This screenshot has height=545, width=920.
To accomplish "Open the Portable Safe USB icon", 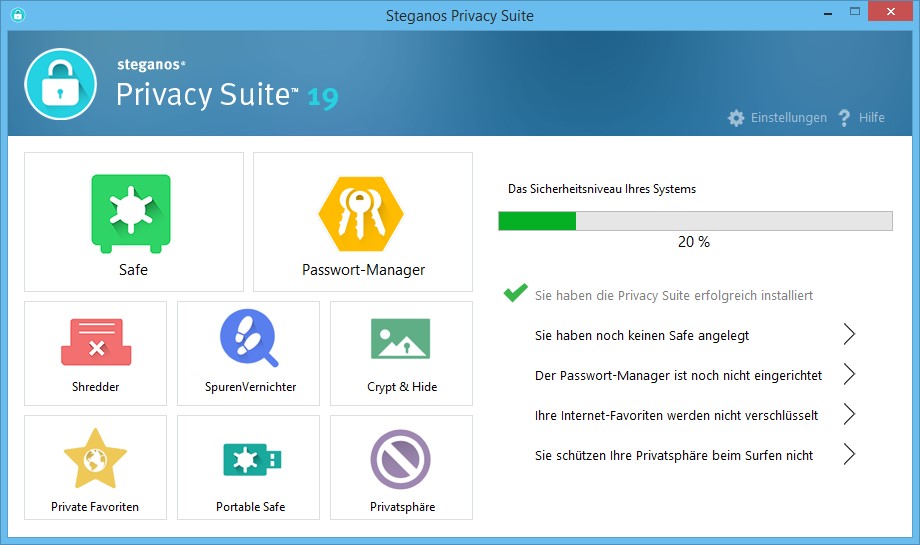I will (x=252, y=459).
